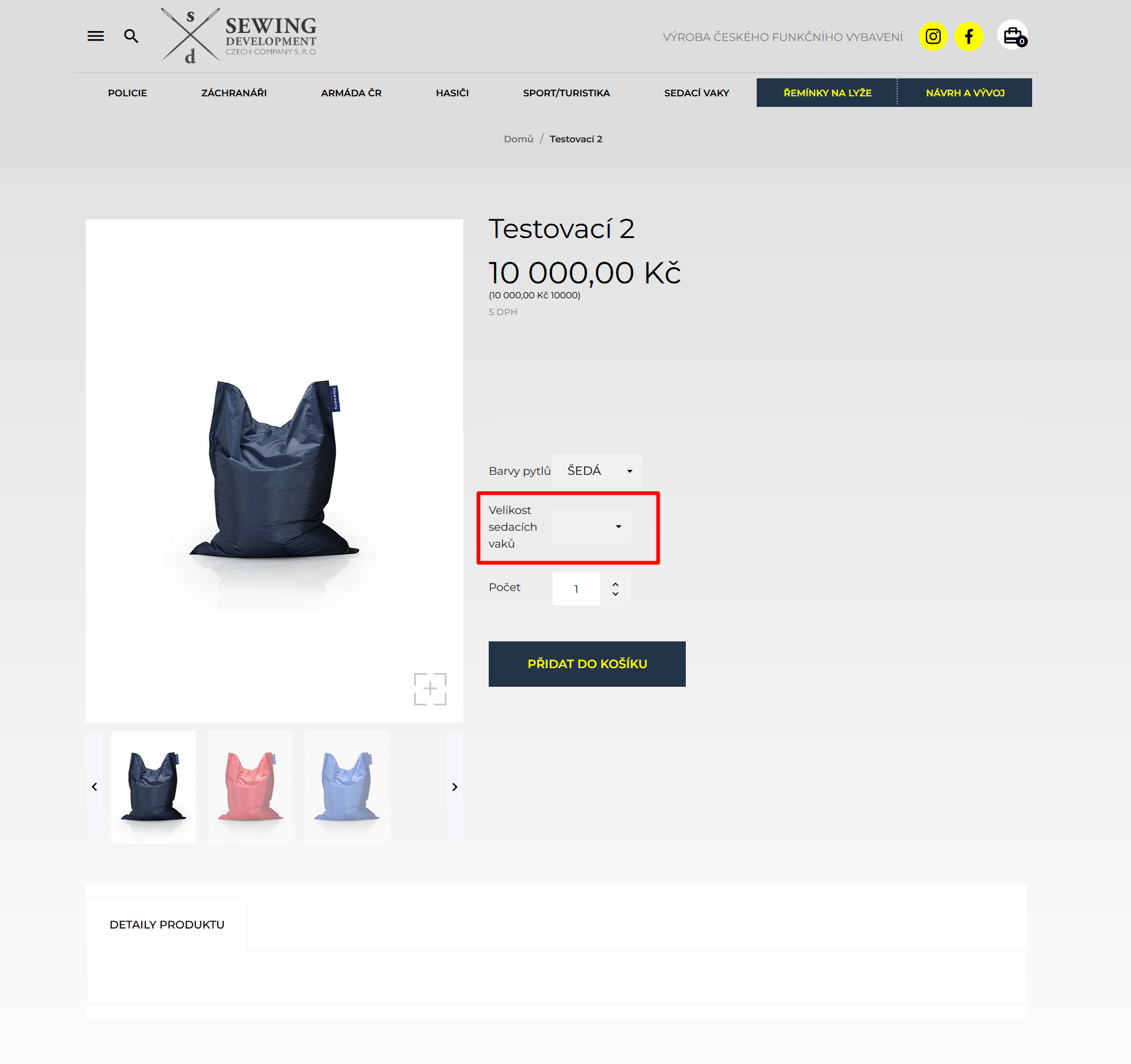Go to Sewing Development logo homepage
Screen dimensions: 1131x1064
click(x=239, y=35)
